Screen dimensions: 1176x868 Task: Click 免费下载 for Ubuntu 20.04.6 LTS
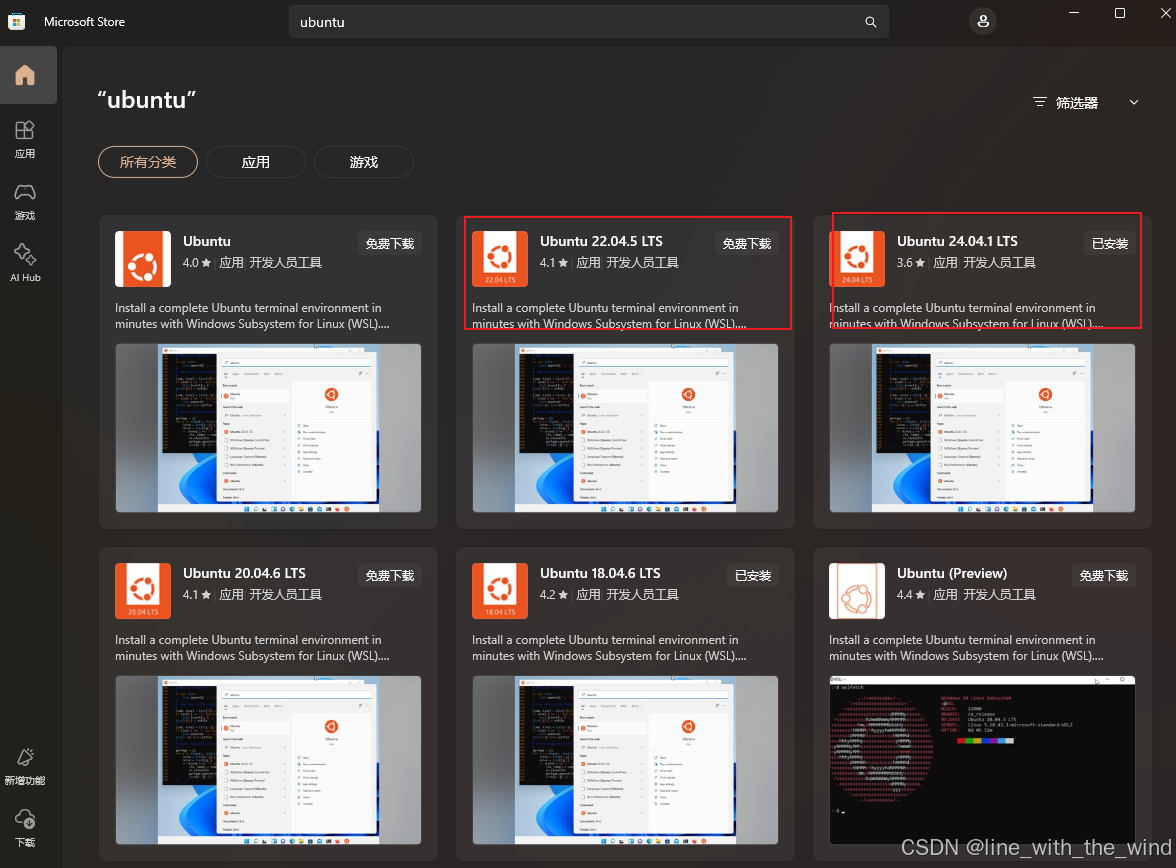coord(389,575)
